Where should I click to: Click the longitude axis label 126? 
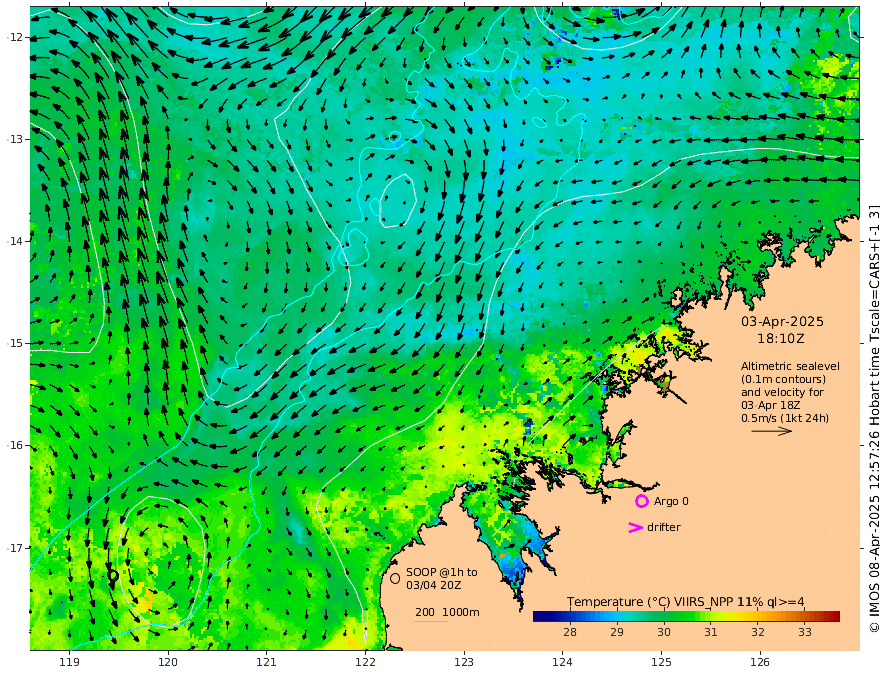[760, 663]
